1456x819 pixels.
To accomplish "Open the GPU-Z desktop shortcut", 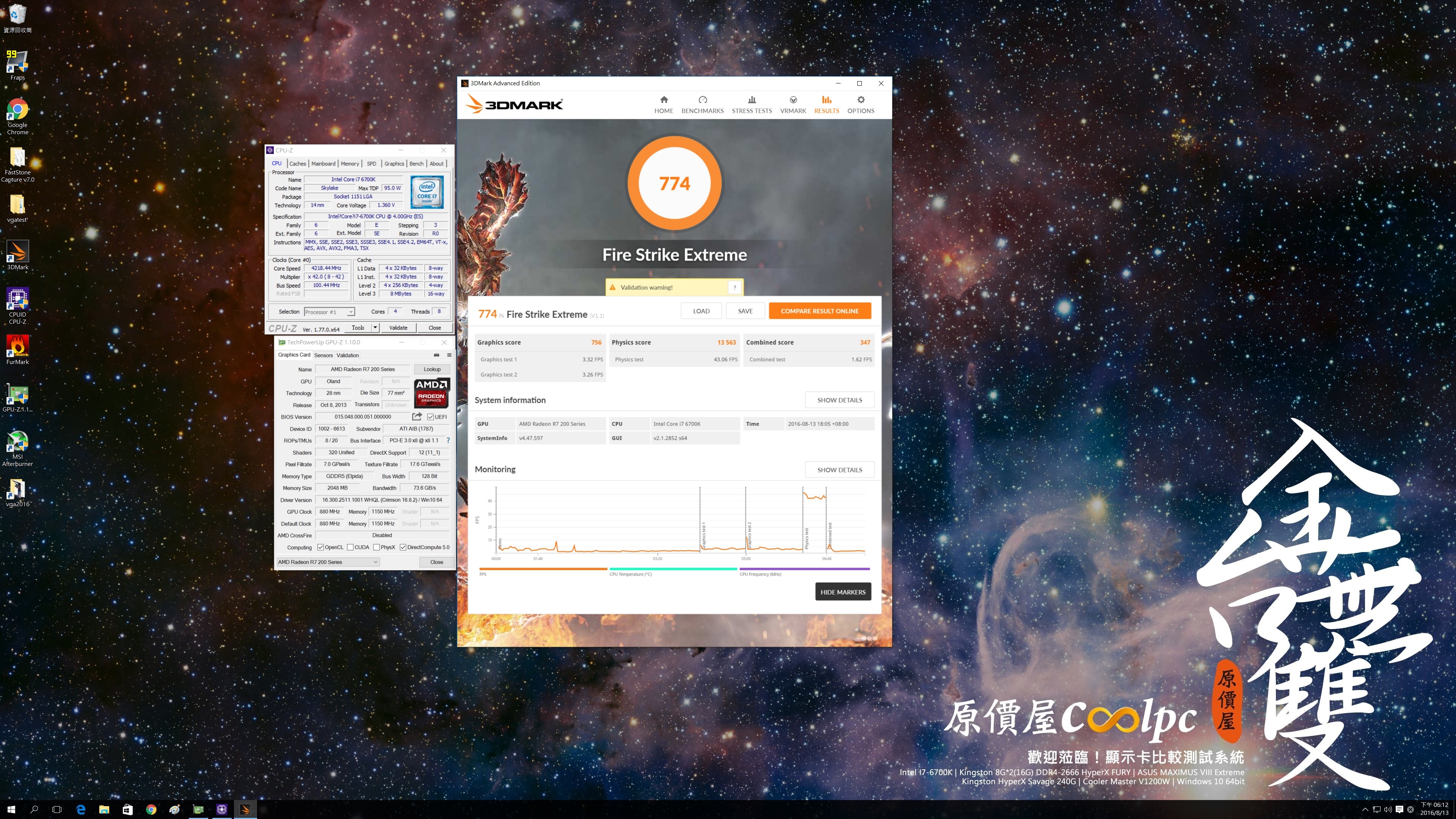I will click(x=17, y=398).
